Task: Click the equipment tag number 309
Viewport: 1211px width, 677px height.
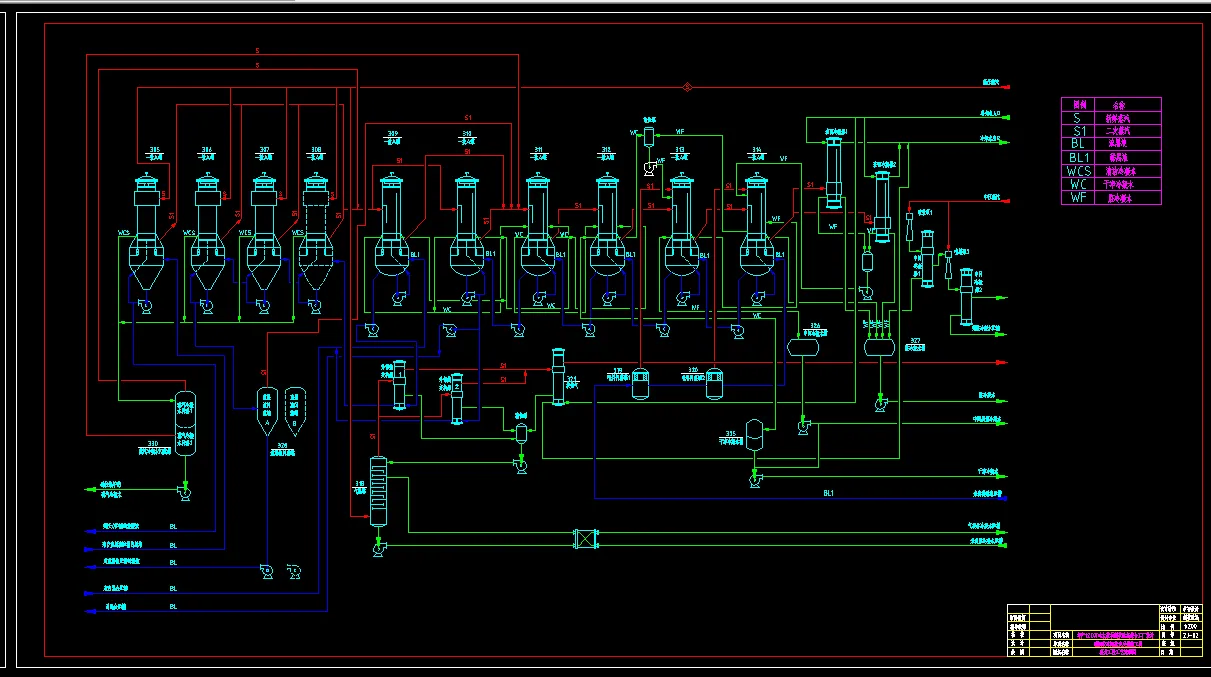Action: [392, 134]
